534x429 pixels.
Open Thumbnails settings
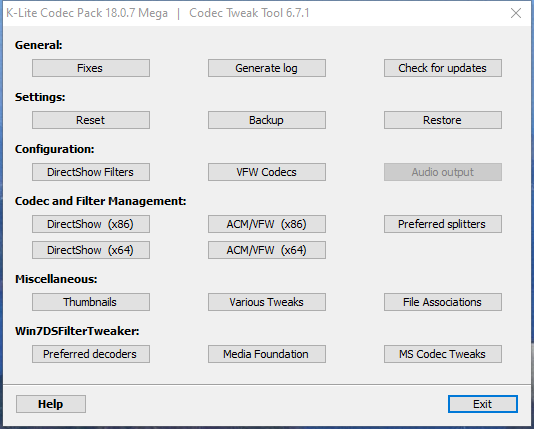(91, 302)
